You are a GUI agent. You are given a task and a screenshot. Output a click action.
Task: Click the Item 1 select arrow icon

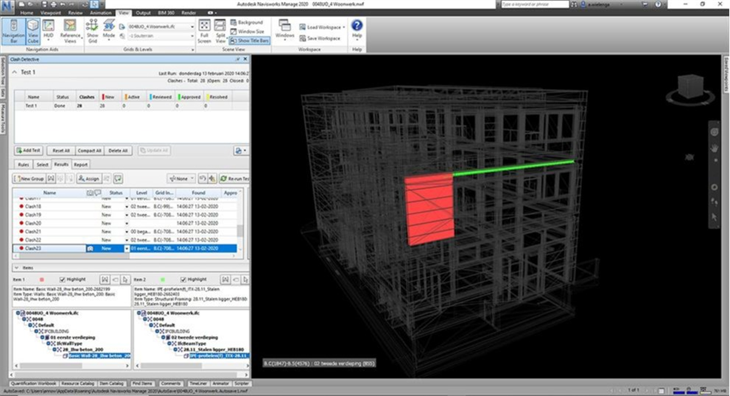point(125,280)
